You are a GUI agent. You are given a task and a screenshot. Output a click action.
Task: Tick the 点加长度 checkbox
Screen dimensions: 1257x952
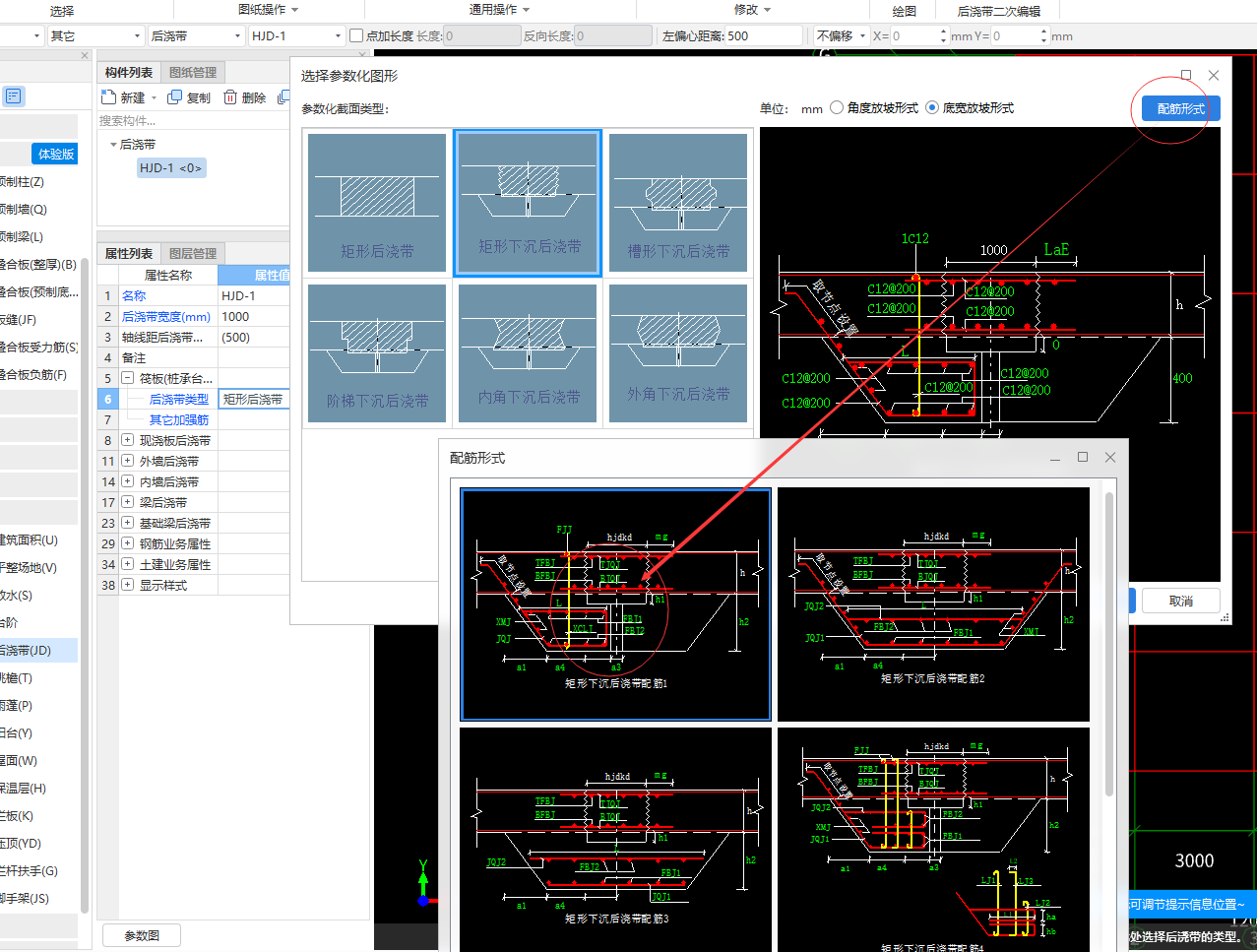point(356,35)
